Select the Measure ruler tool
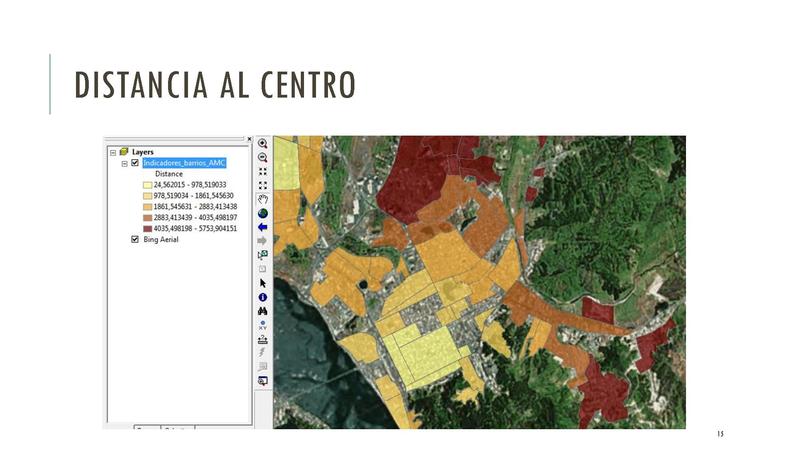 (263, 339)
